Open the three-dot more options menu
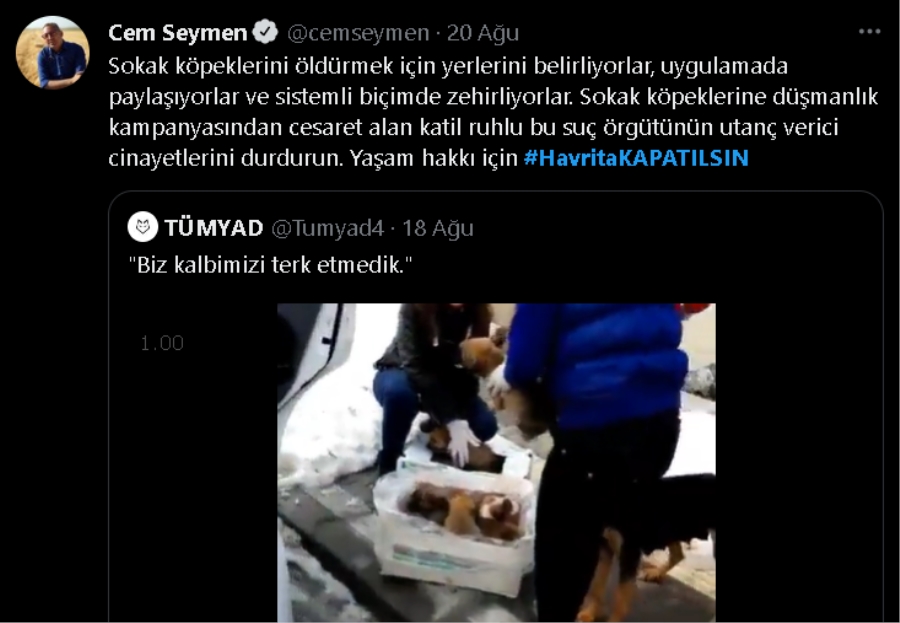Screen dimensions: 900x623 870,32
